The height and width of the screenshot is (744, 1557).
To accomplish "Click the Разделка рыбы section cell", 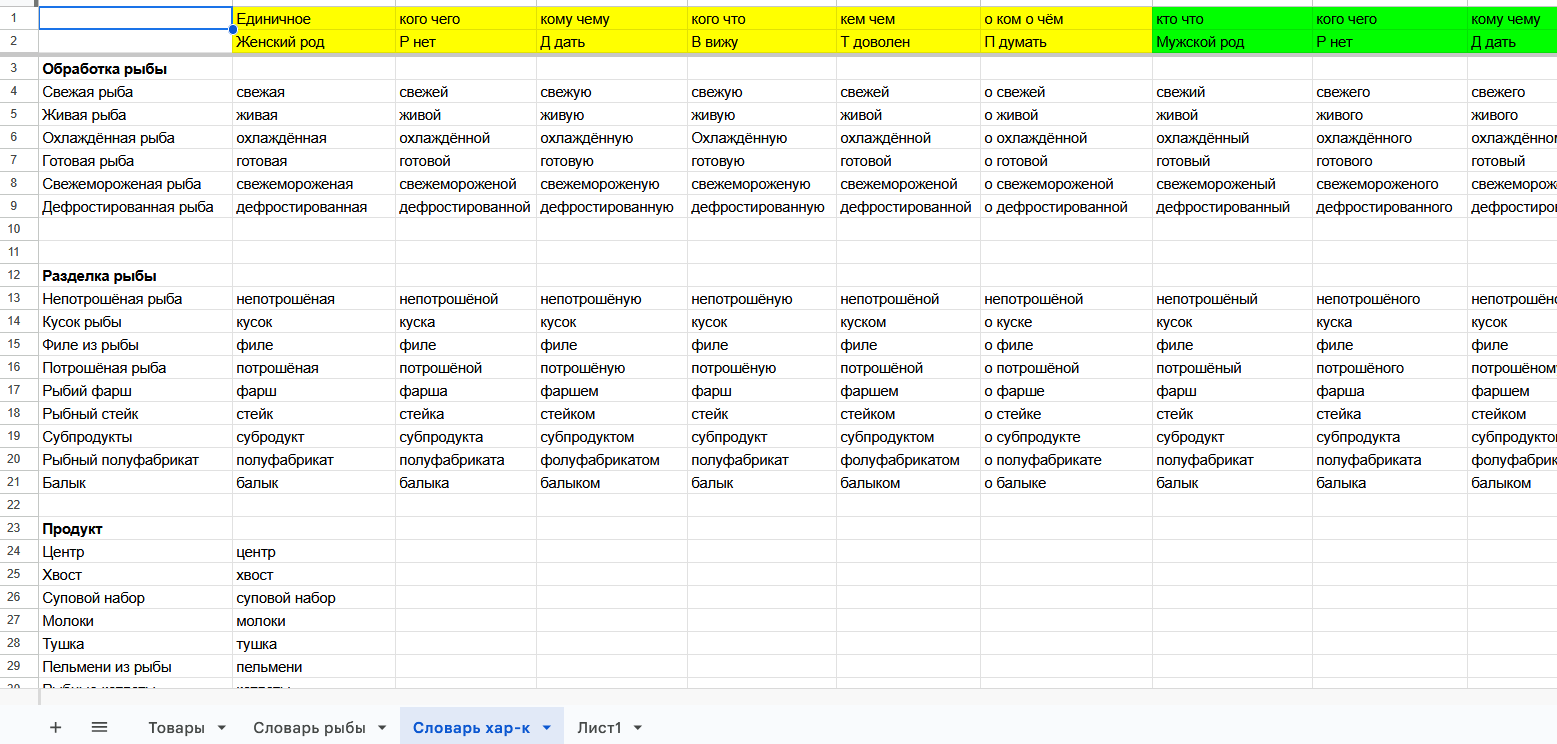I will pos(135,276).
